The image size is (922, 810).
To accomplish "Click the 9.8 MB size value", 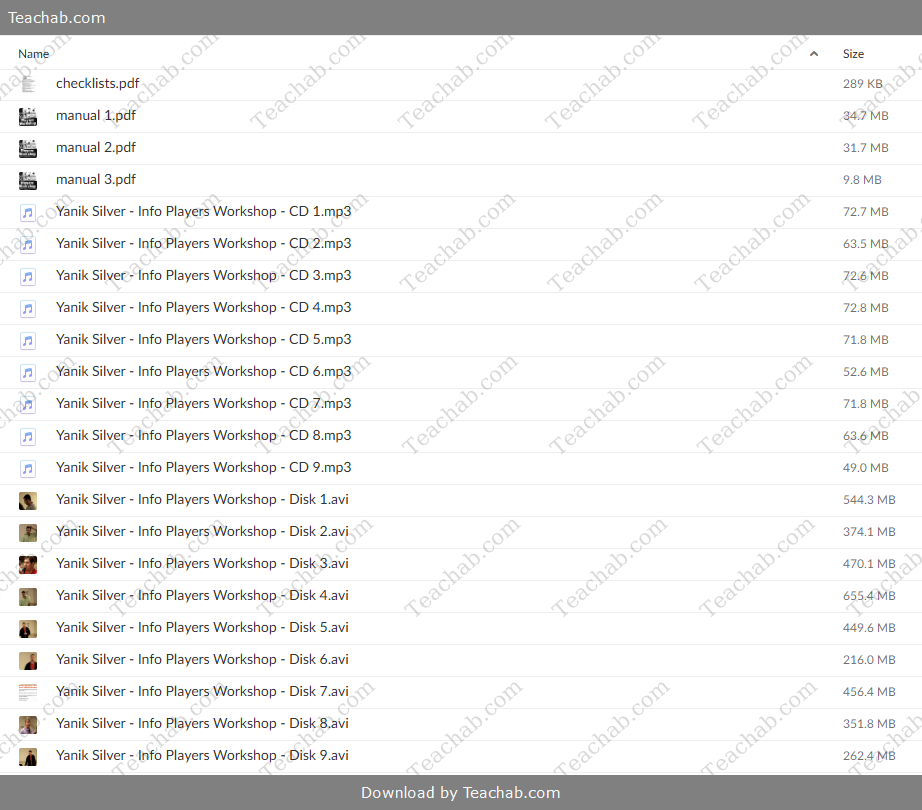I will coord(862,180).
